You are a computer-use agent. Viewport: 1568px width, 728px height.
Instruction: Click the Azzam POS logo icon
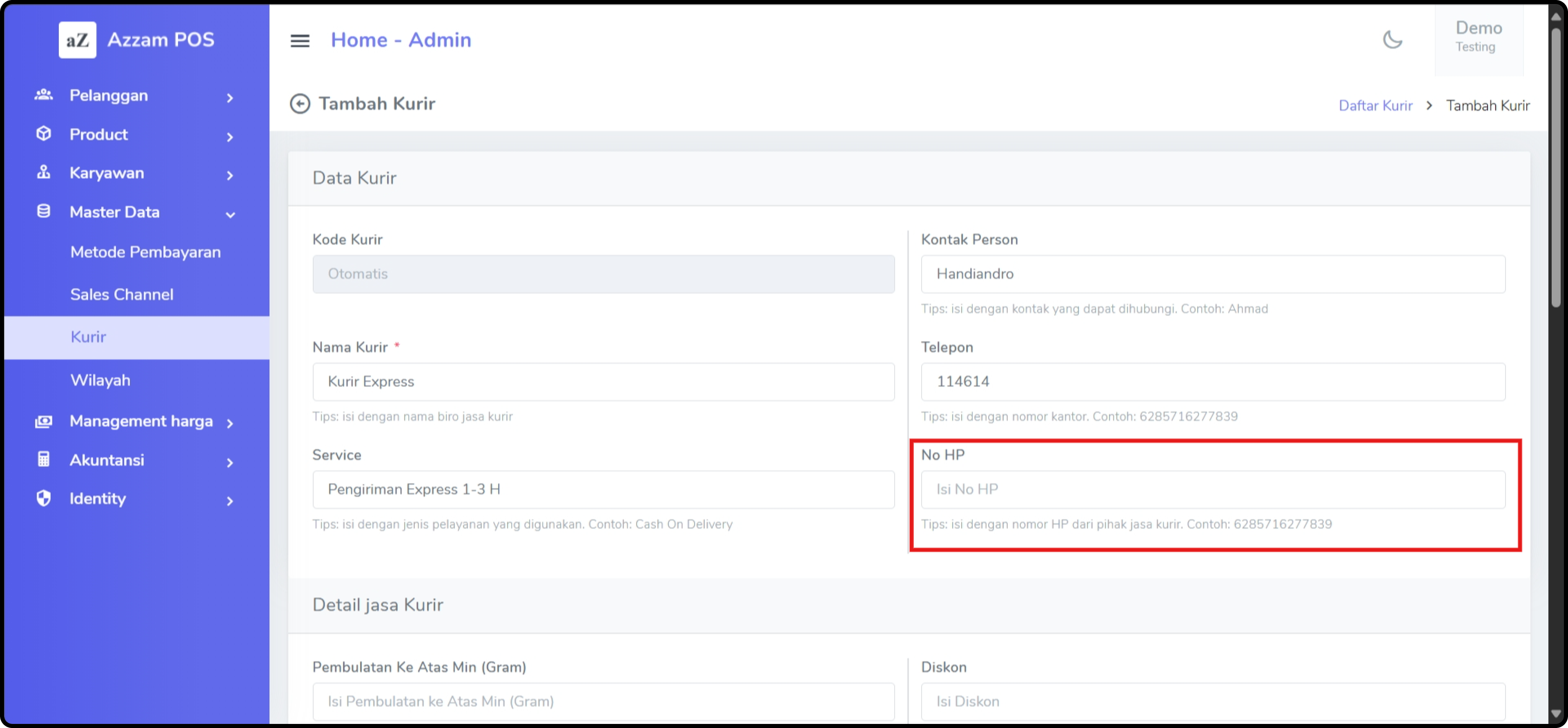tap(77, 40)
